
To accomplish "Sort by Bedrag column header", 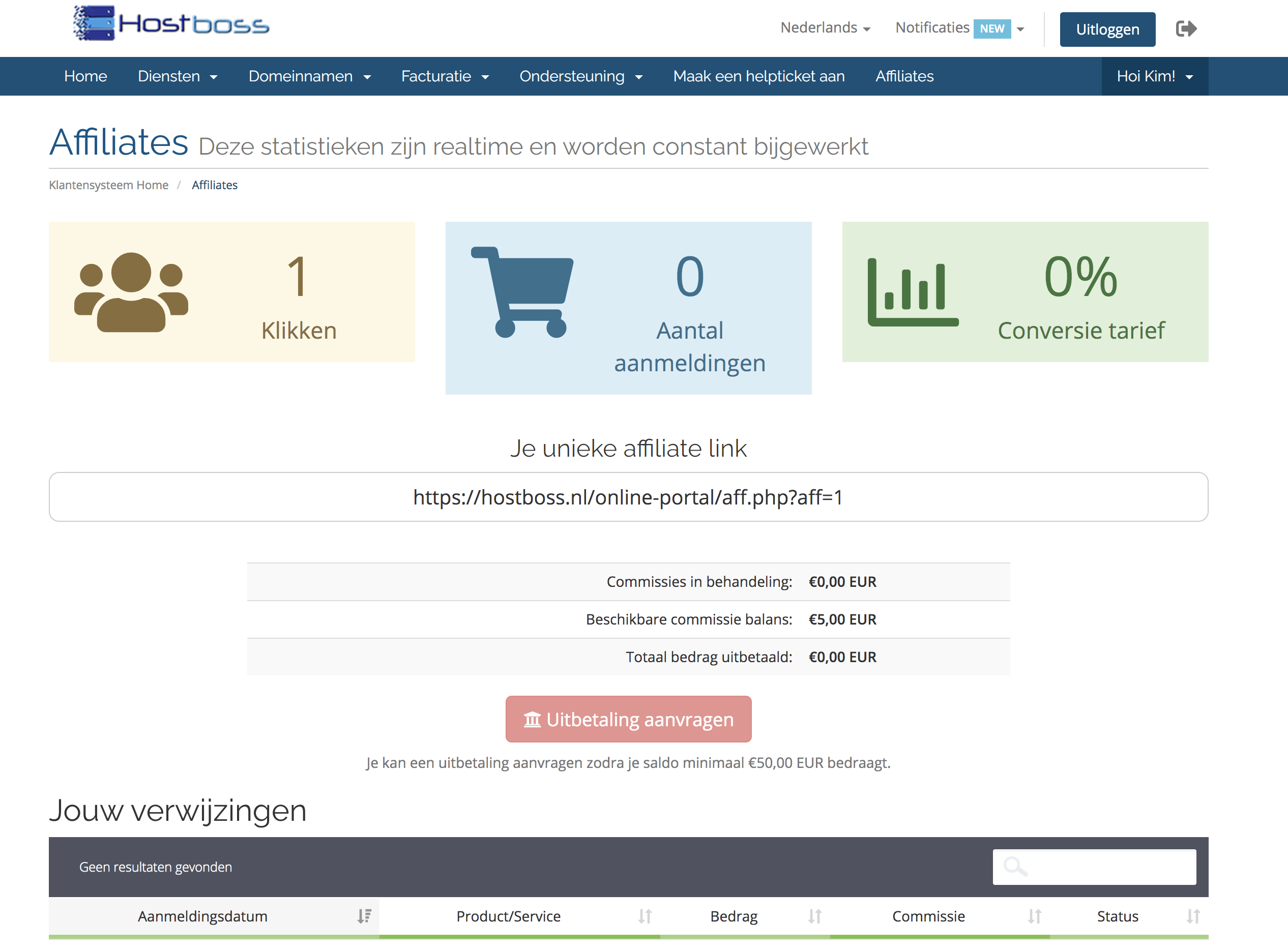I will [x=734, y=916].
